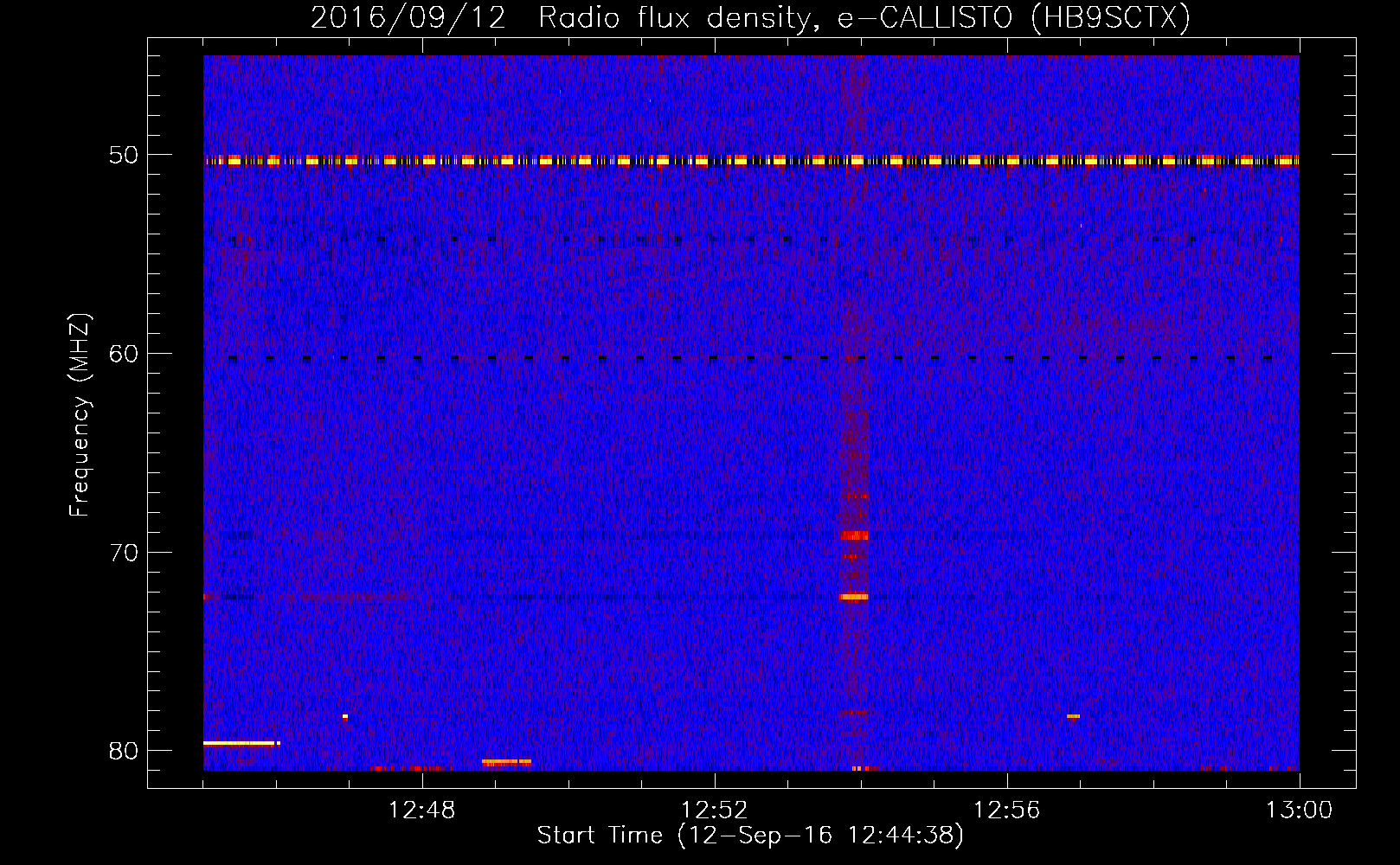
Task: Click the 50 frequency tick label
Action: pos(124,156)
